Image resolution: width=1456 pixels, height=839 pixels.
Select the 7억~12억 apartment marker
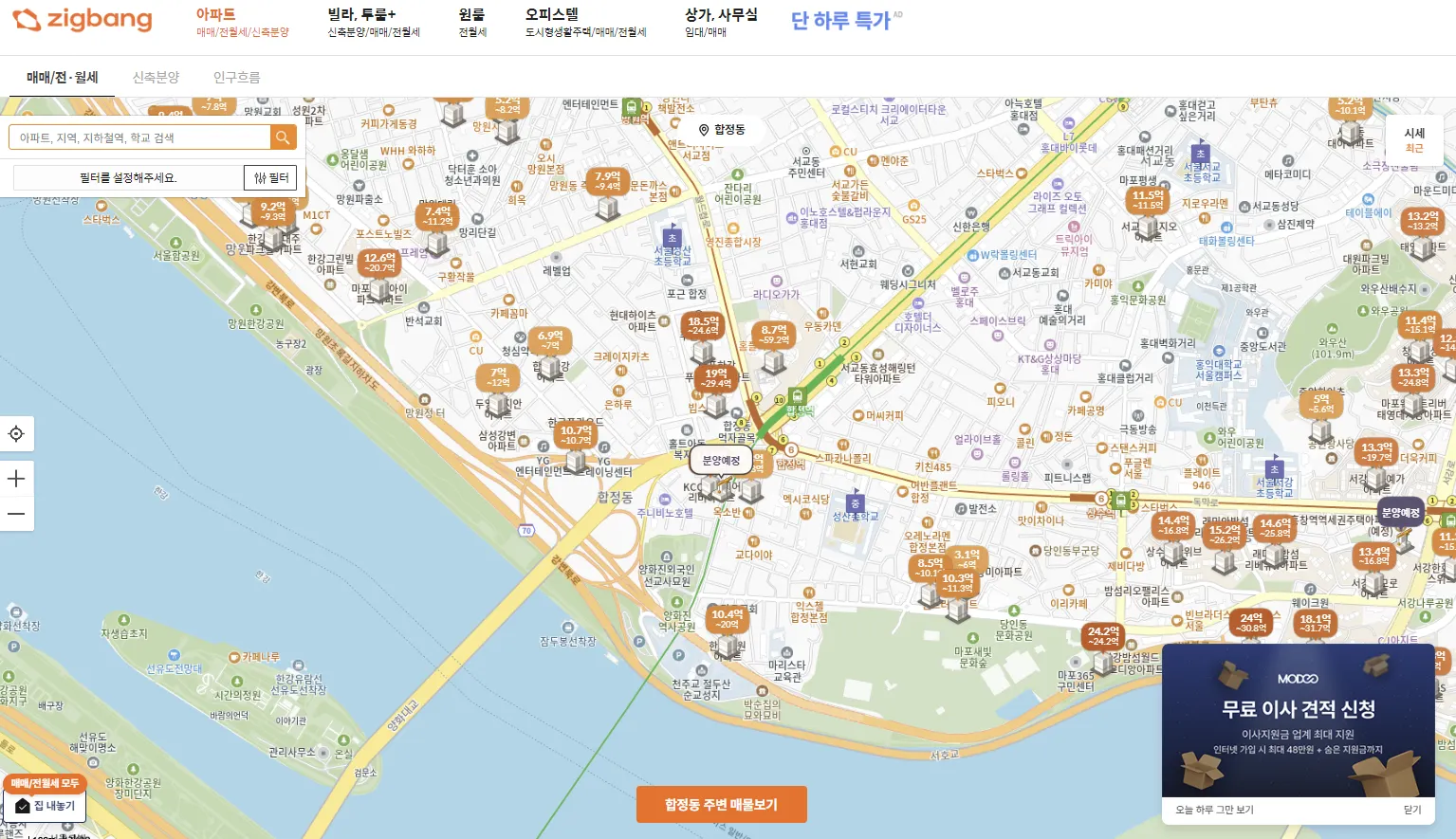click(499, 376)
